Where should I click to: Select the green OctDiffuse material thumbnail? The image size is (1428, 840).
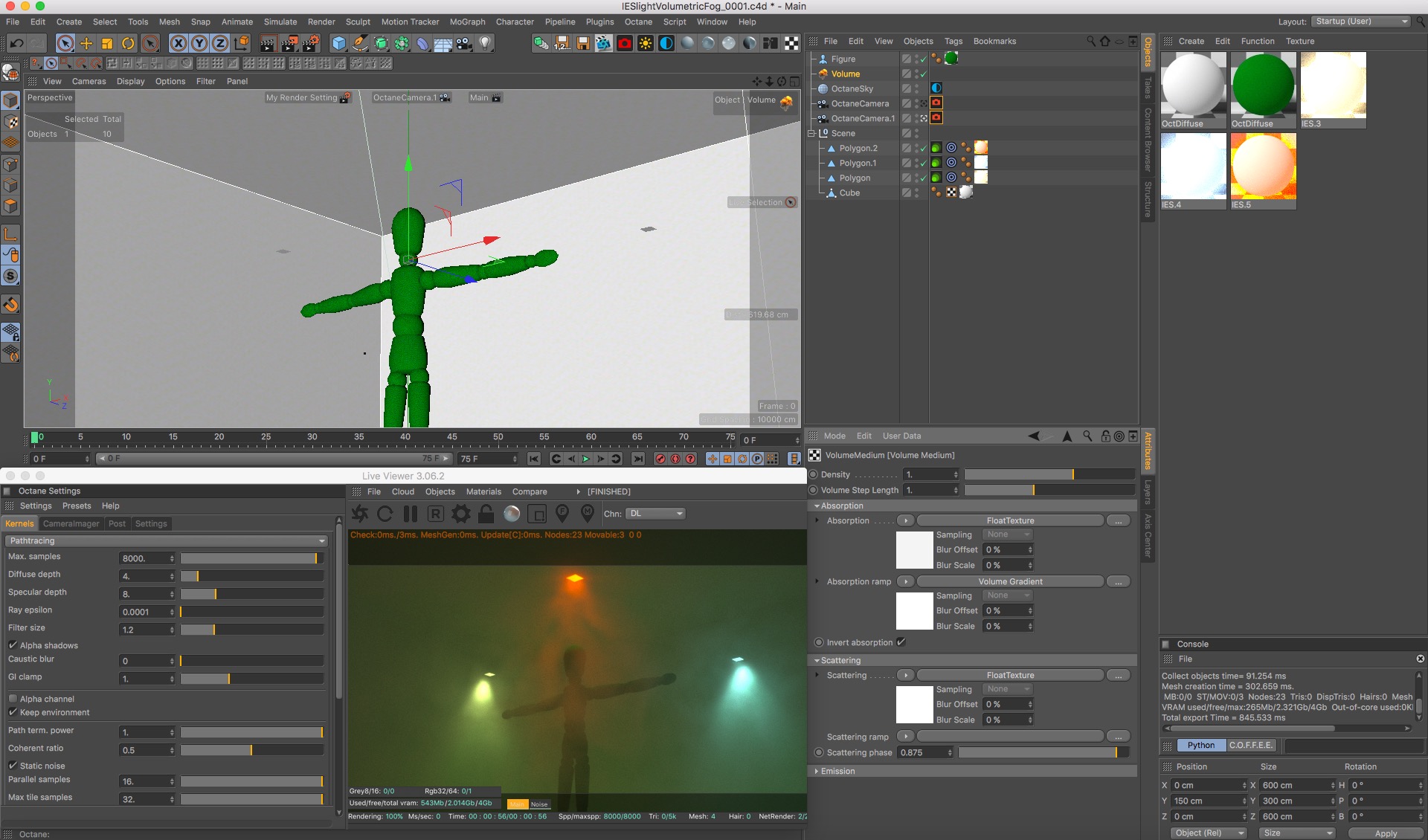coord(1263,85)
